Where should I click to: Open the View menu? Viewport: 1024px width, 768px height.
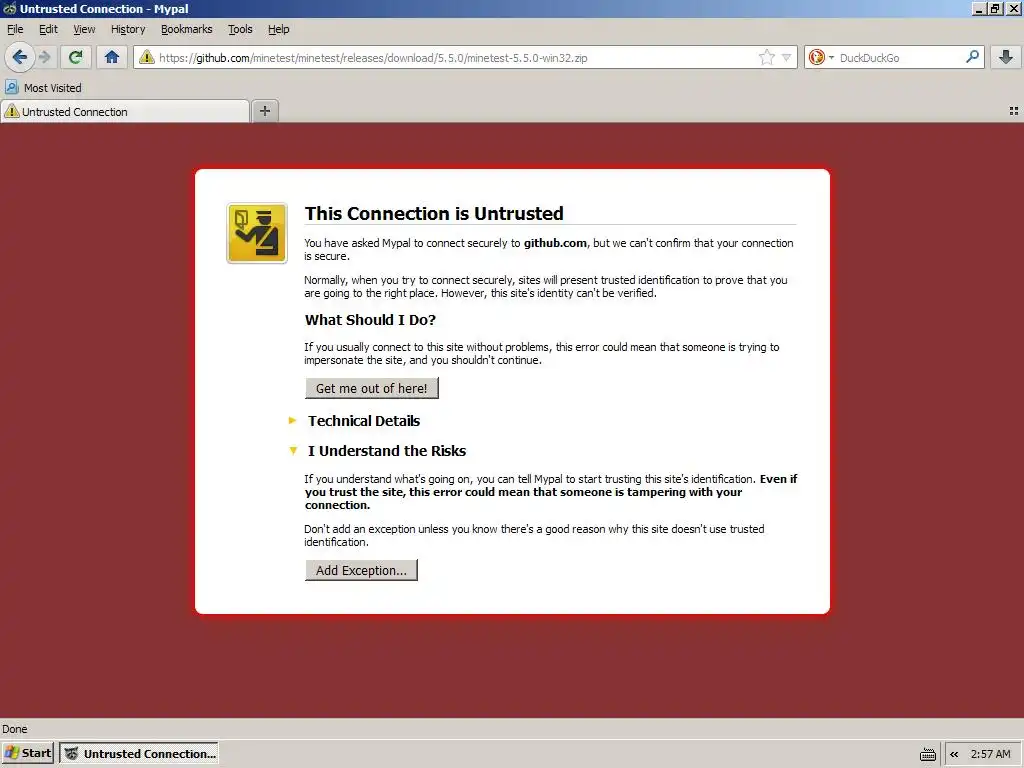(84, 29)
